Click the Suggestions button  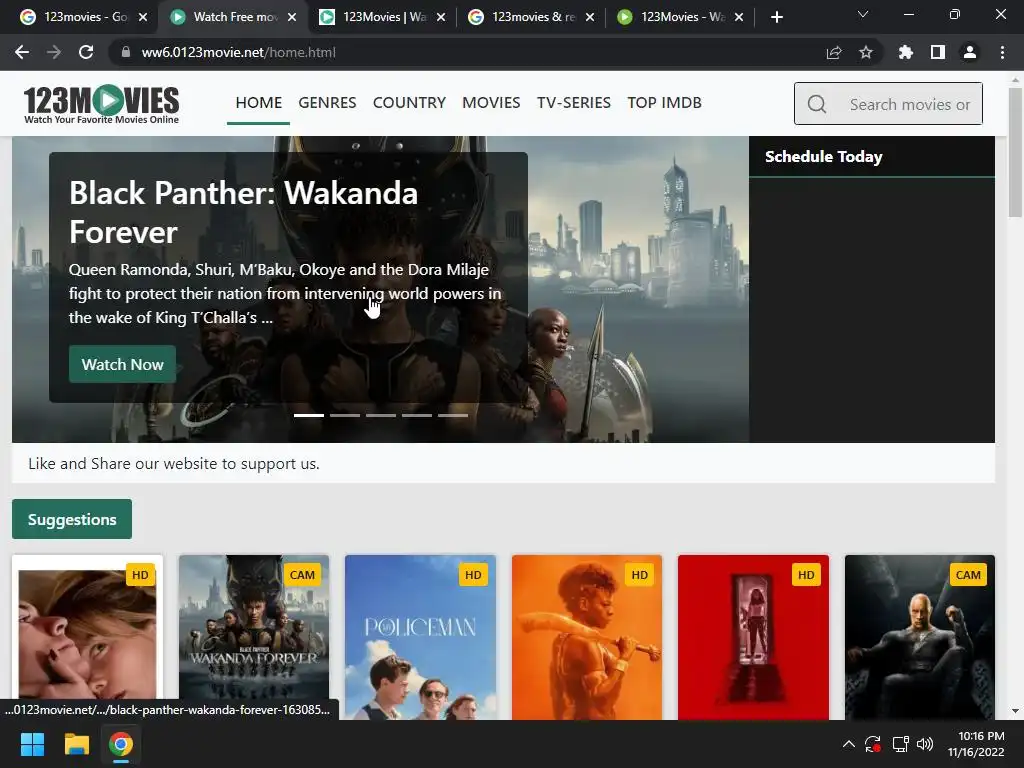(72, 519)
